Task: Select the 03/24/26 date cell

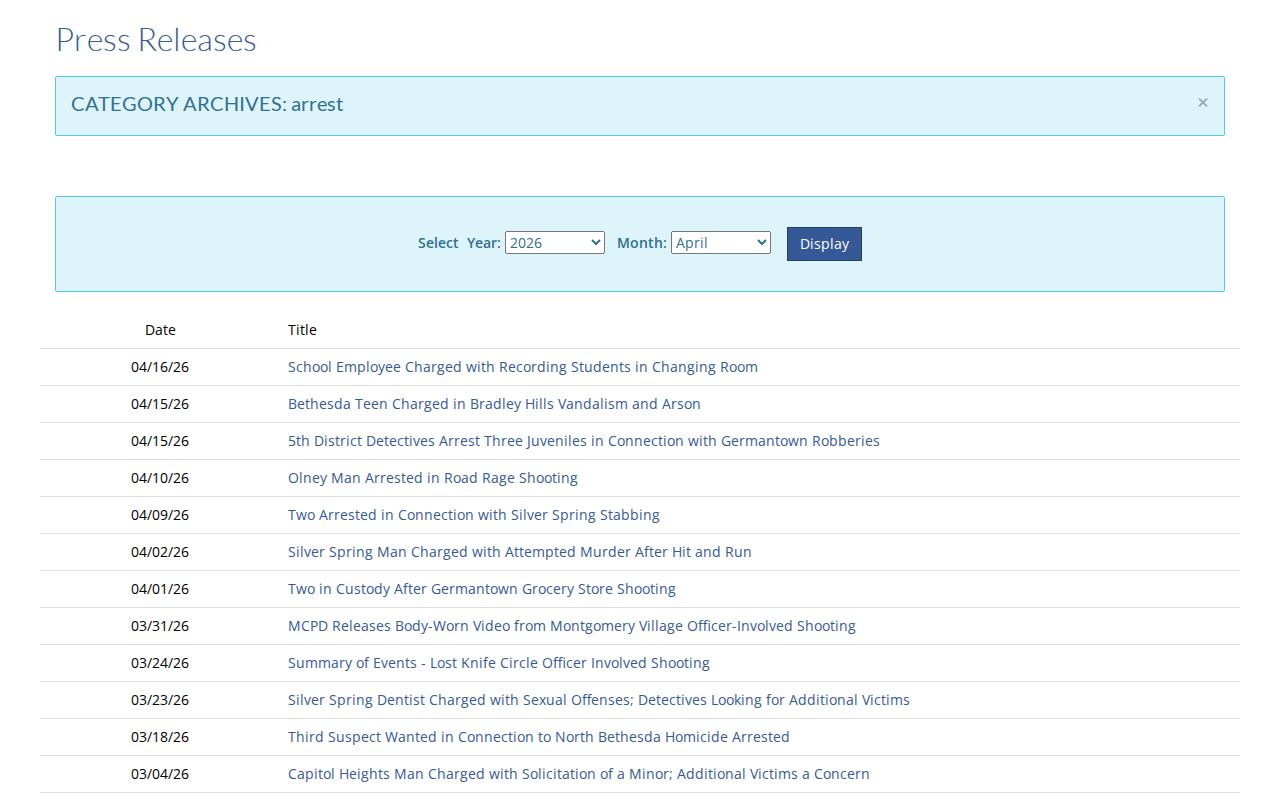Action: 160,663
